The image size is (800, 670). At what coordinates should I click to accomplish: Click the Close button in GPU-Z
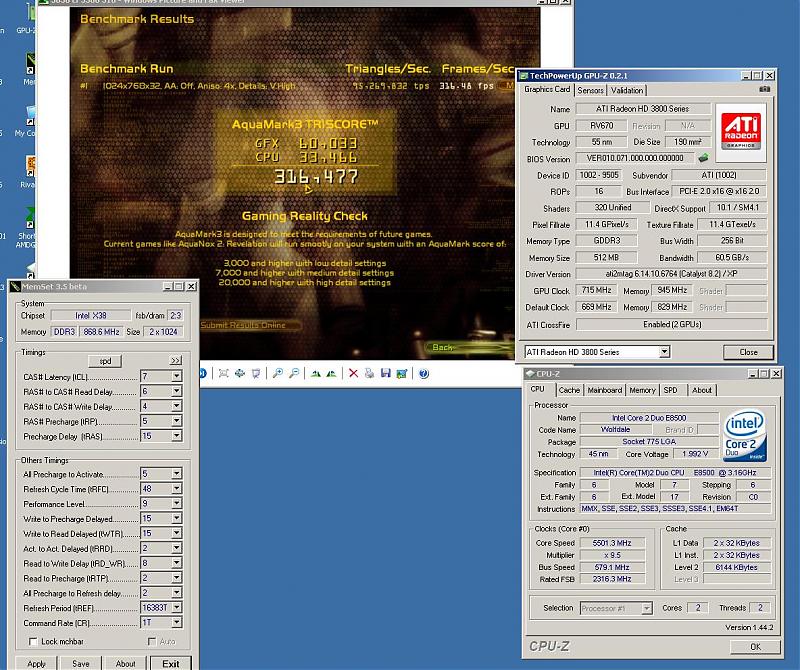[x=748, y=352]
